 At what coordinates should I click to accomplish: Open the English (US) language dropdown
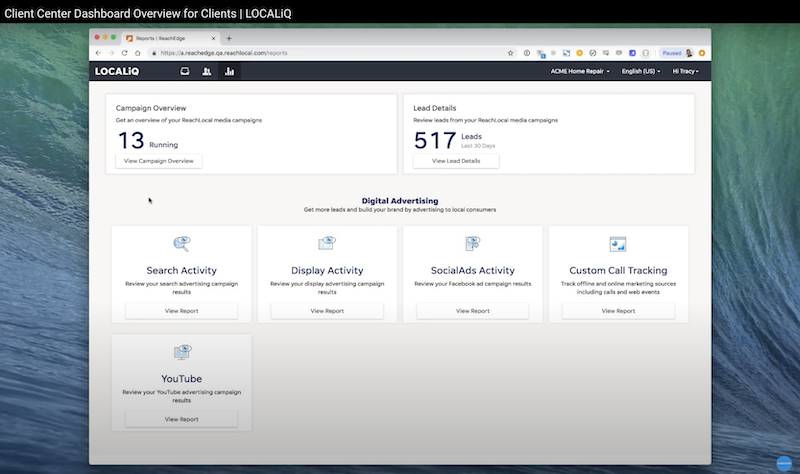point(641,71)
